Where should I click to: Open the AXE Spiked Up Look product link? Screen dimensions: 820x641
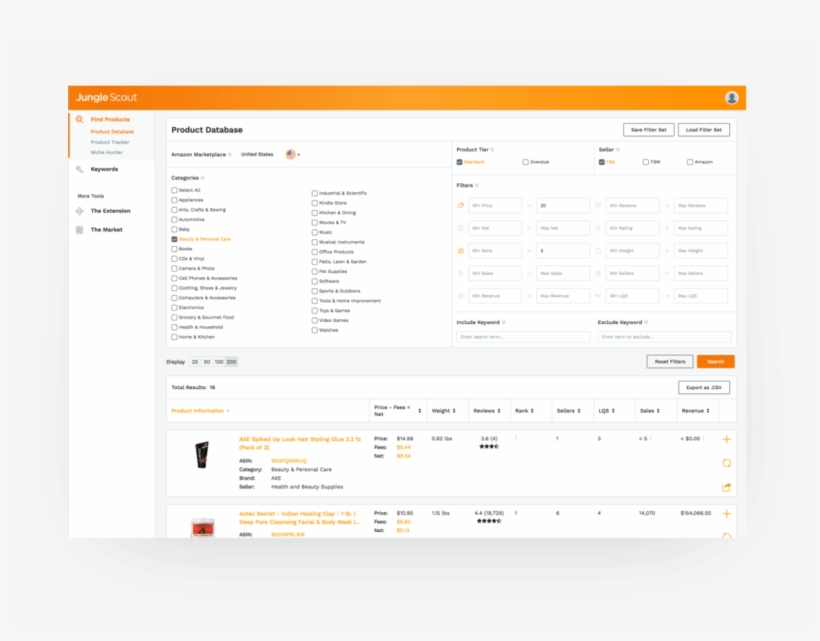pos(300,443)
